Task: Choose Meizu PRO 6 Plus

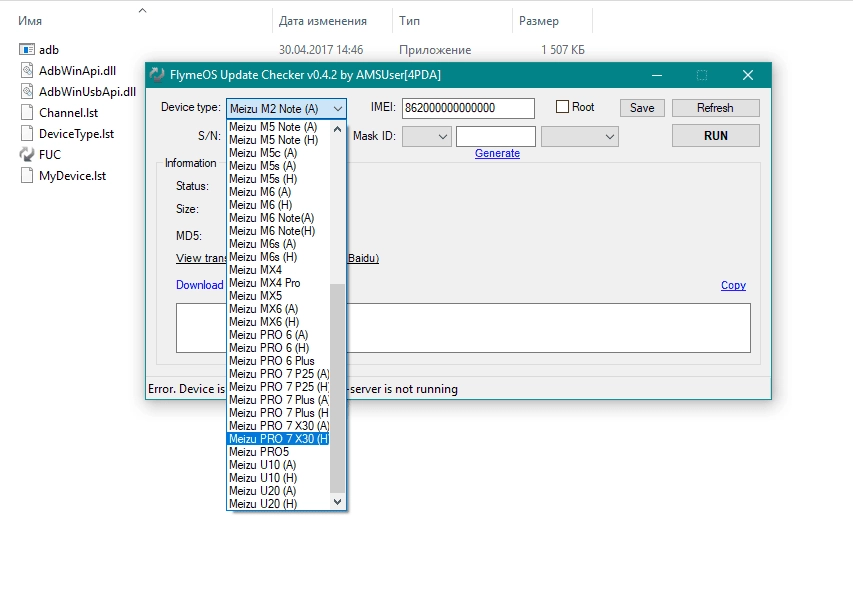Action: pyautogui.click(x=278, y=361)
